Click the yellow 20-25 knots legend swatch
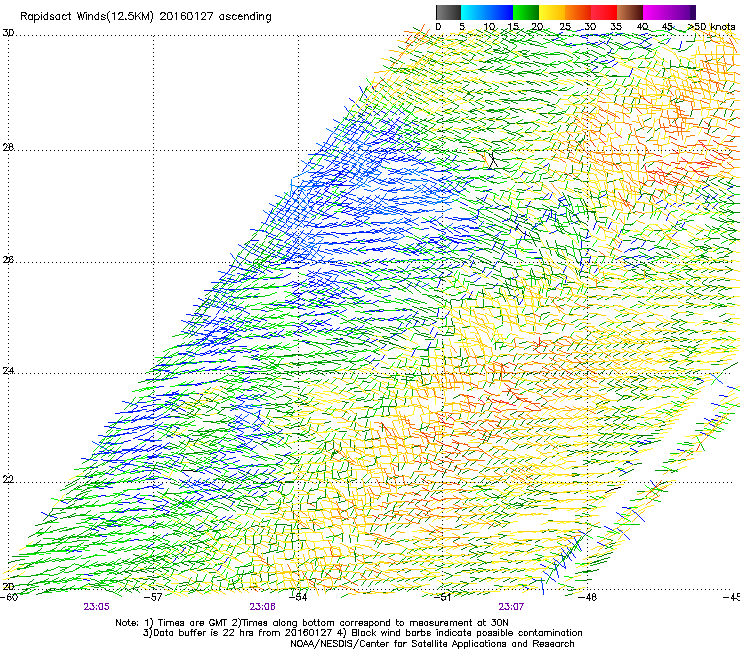The height and width of the screenshot is (650, 740). (552, 12)
